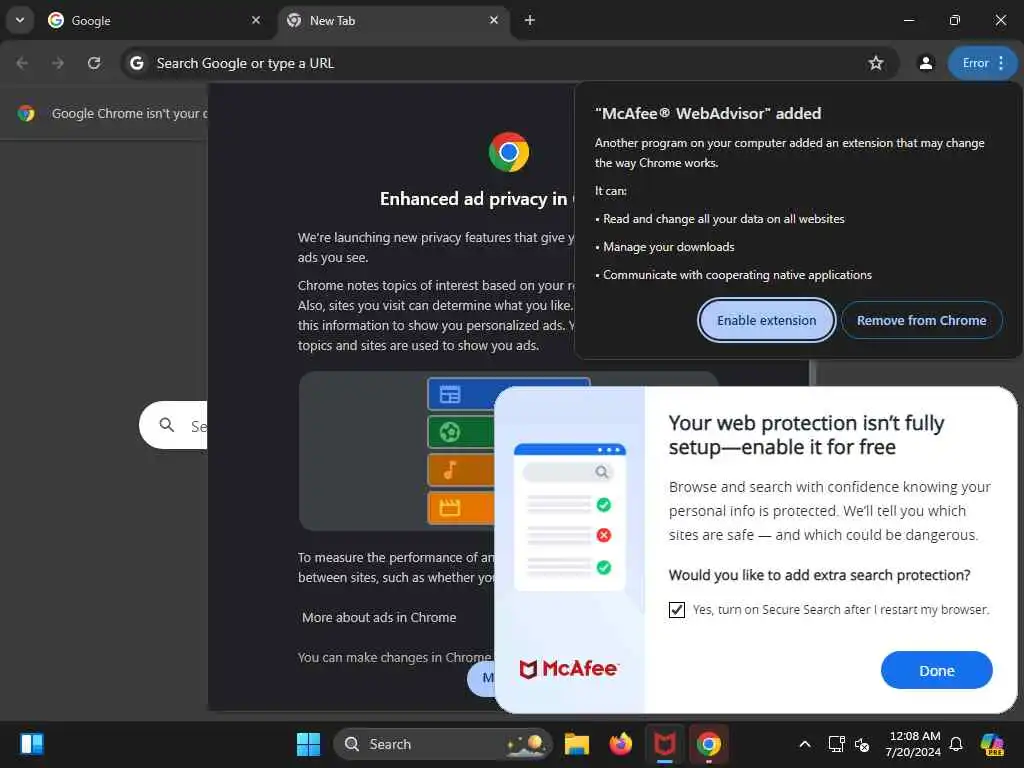Click Remove from Chrome button

pos(921,321)
